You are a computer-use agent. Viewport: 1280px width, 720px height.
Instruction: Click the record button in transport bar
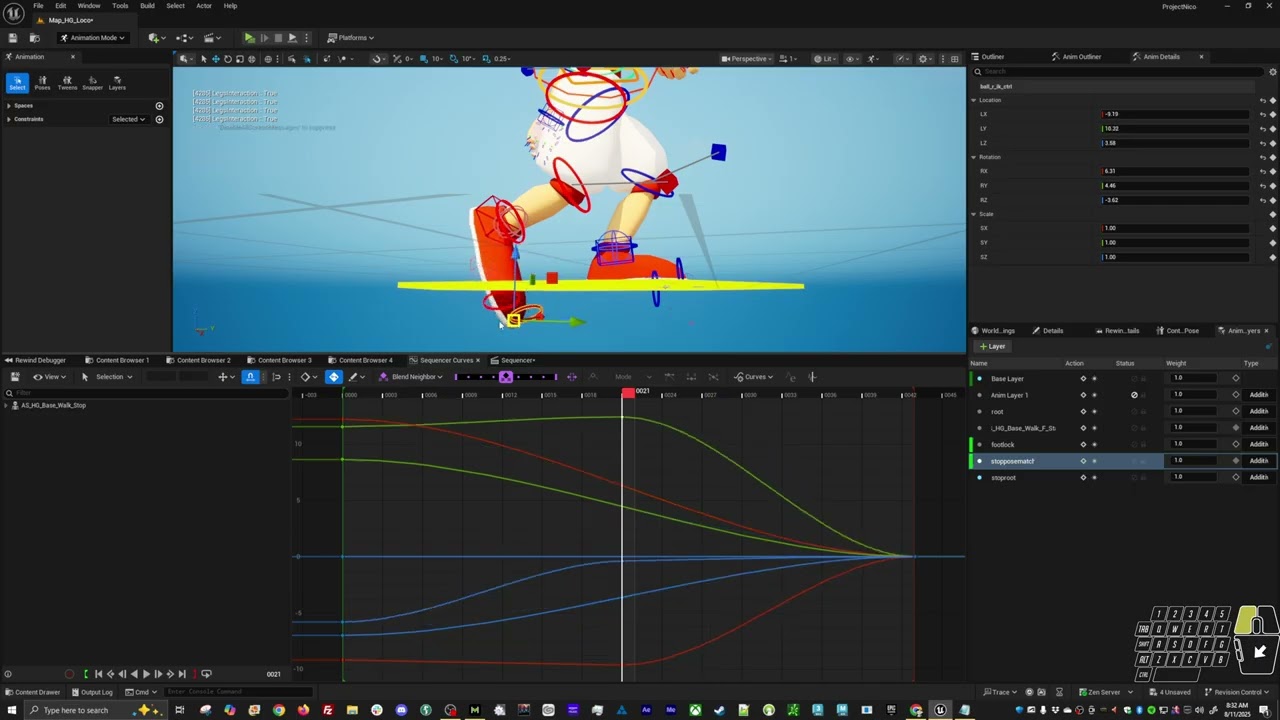click(69, 674)
